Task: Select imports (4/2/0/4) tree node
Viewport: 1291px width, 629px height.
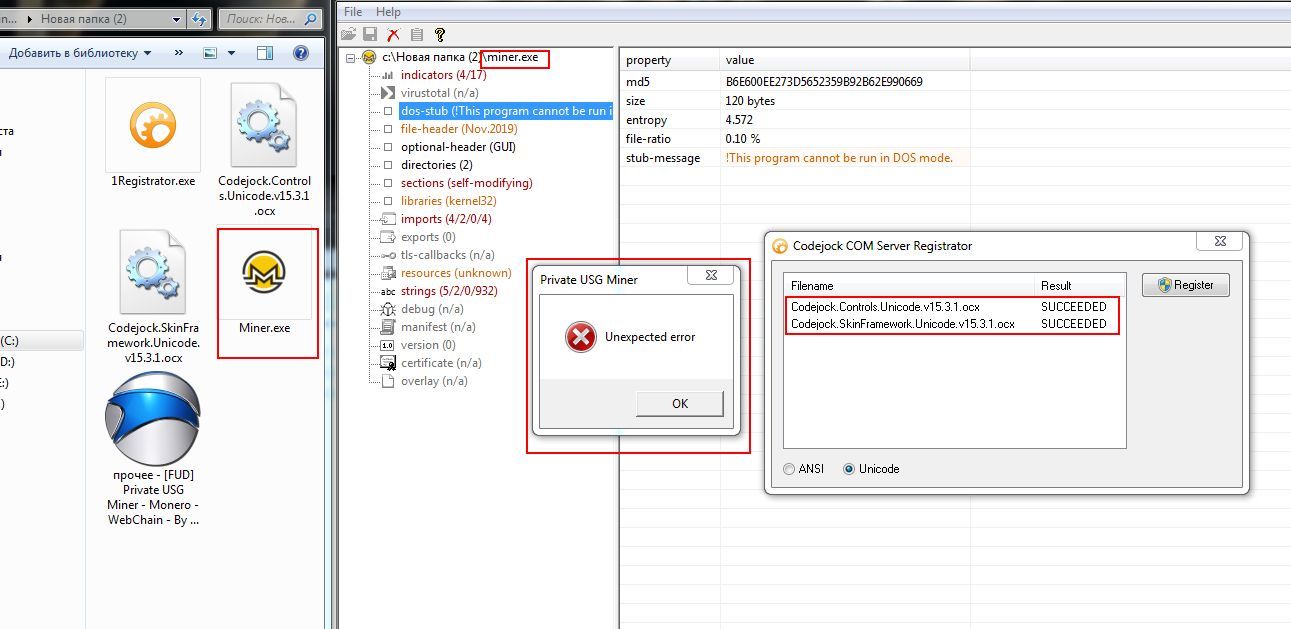Action: click(446, 219)
